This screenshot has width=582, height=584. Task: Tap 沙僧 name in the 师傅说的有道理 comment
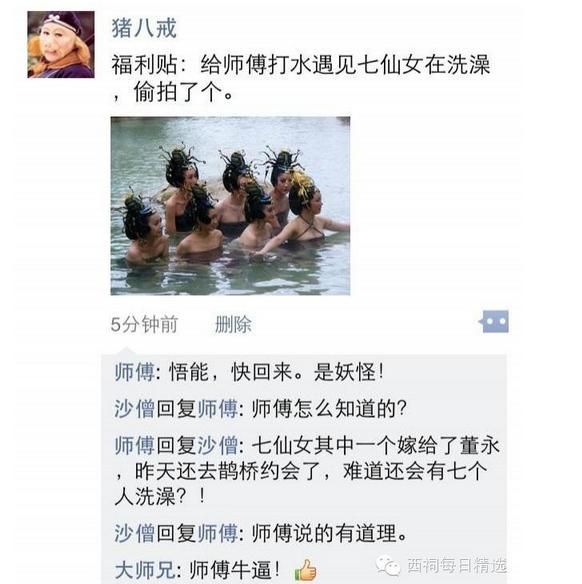135,533
